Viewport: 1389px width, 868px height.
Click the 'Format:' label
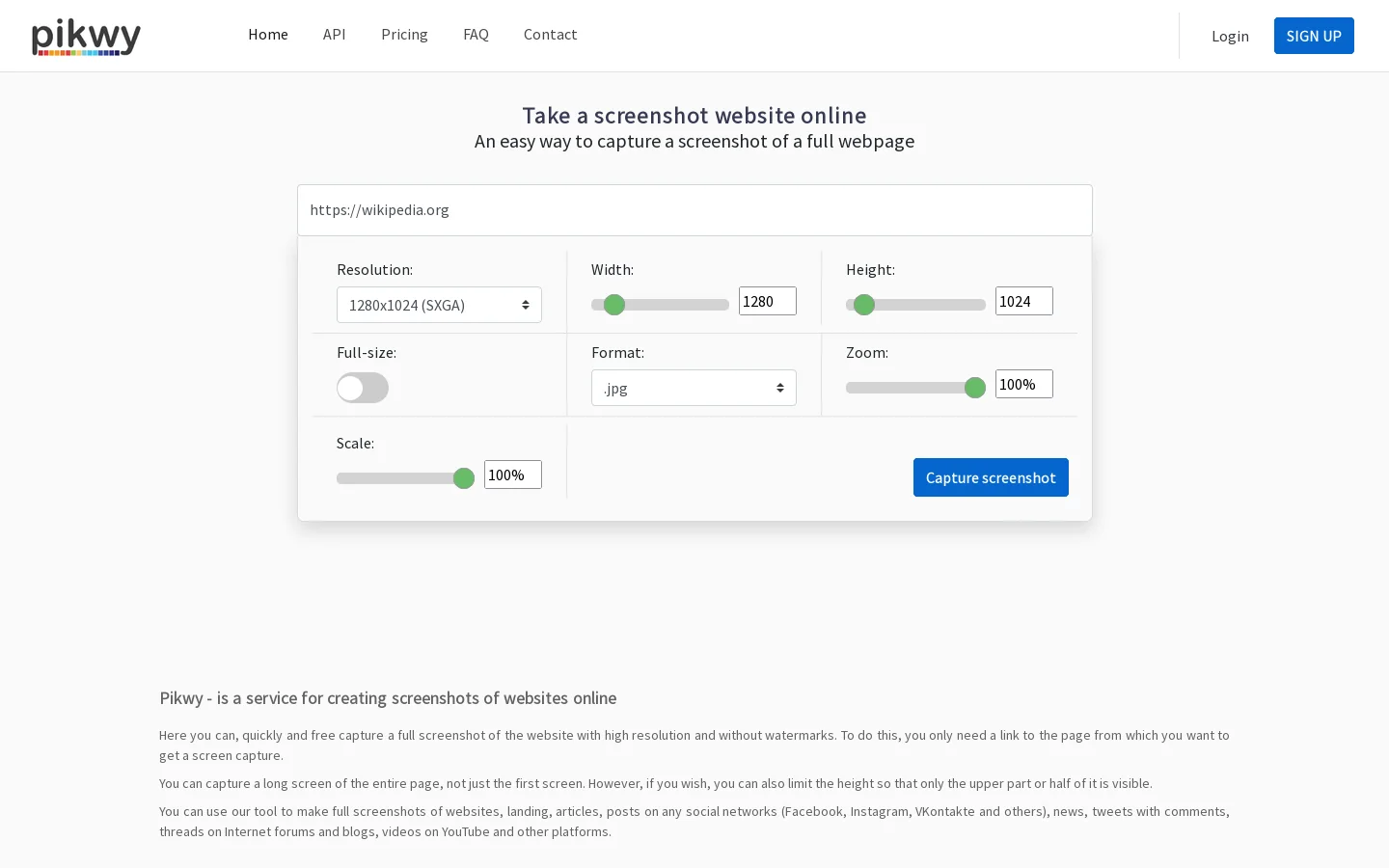(x=617, y=353)
